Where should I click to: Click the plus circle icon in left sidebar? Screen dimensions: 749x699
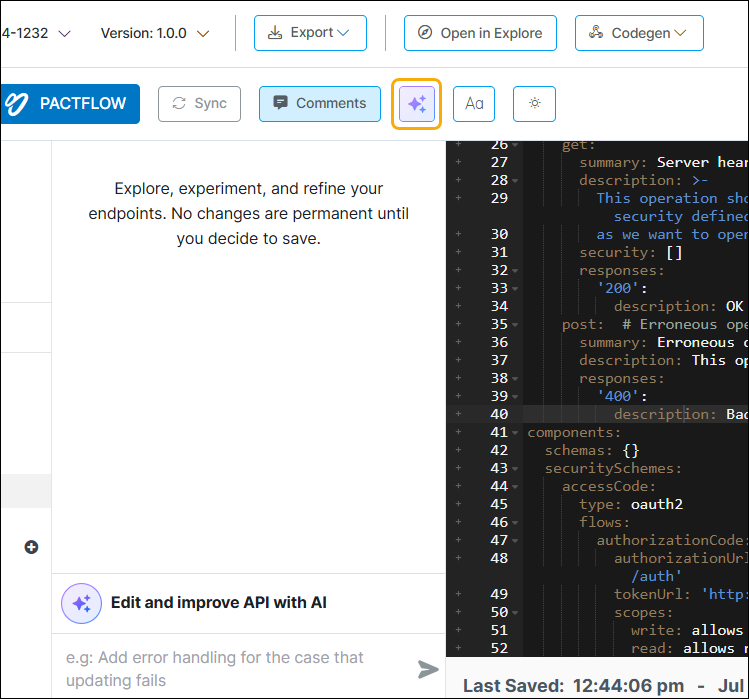coord(32,547)
